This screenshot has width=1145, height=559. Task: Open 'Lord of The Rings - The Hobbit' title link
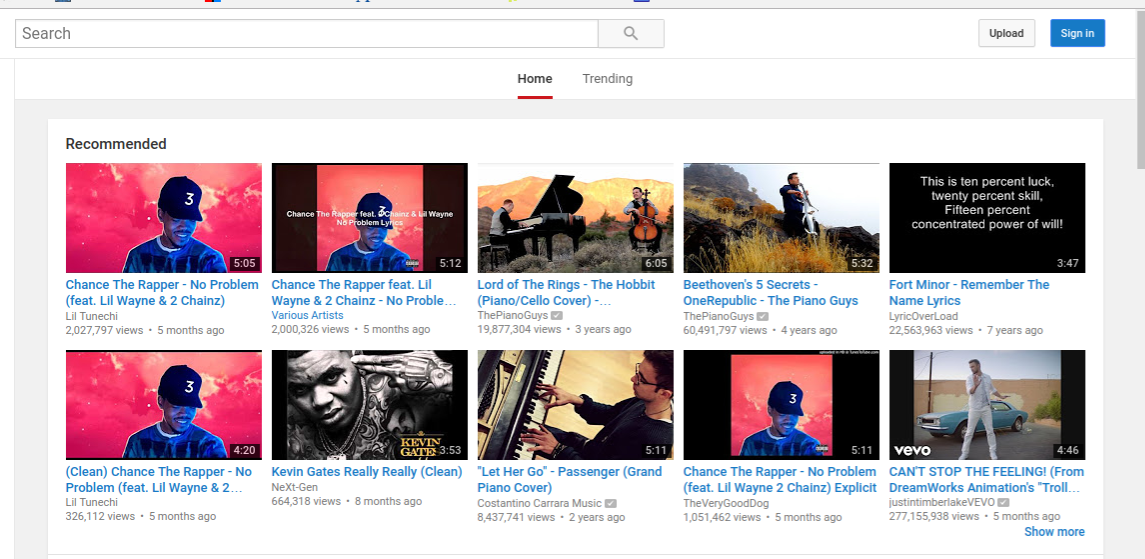click(566, 293)
